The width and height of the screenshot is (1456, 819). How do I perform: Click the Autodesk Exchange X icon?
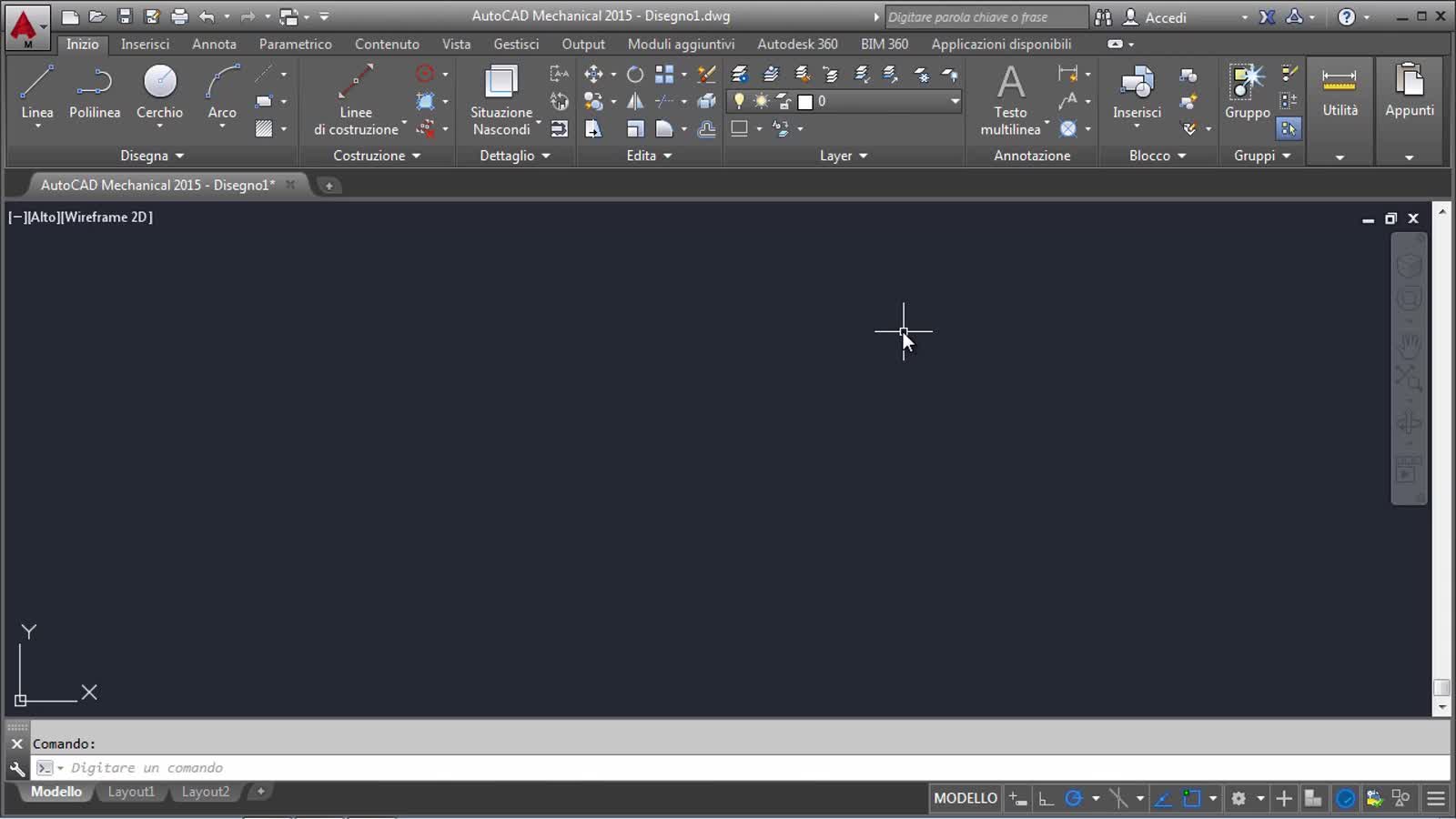pyautogui.click(x=1267, y=16)
